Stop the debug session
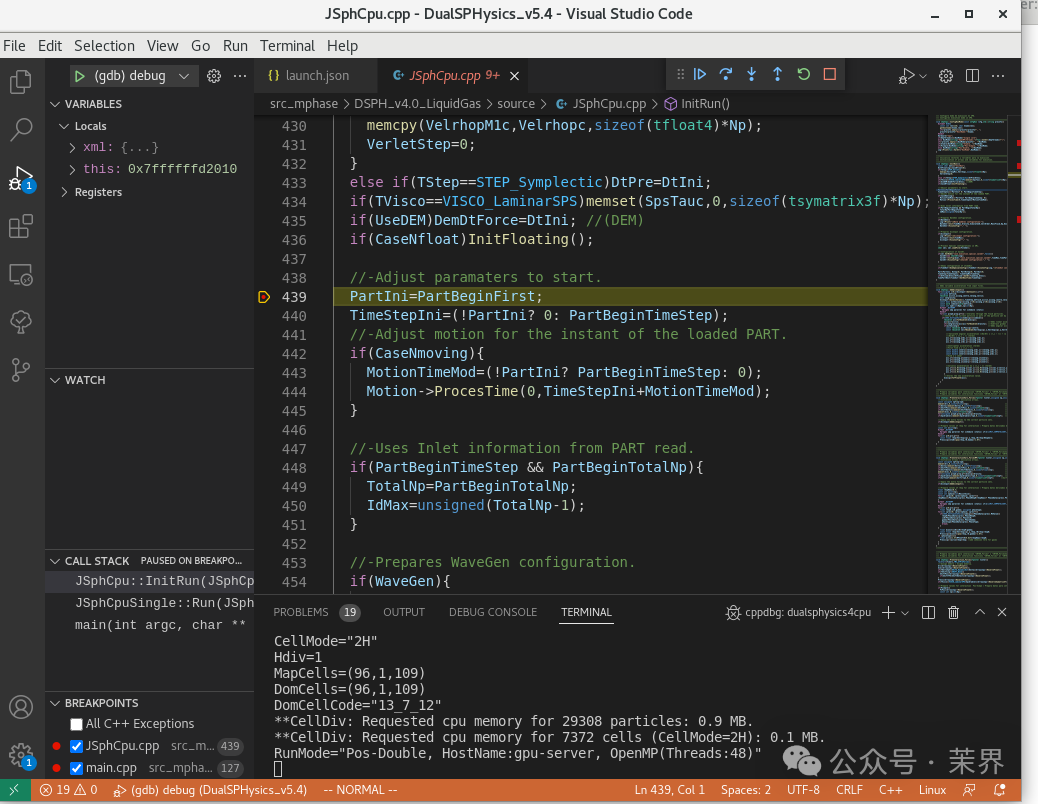This screenshot has width=1038, height=804. click(829, 74)
